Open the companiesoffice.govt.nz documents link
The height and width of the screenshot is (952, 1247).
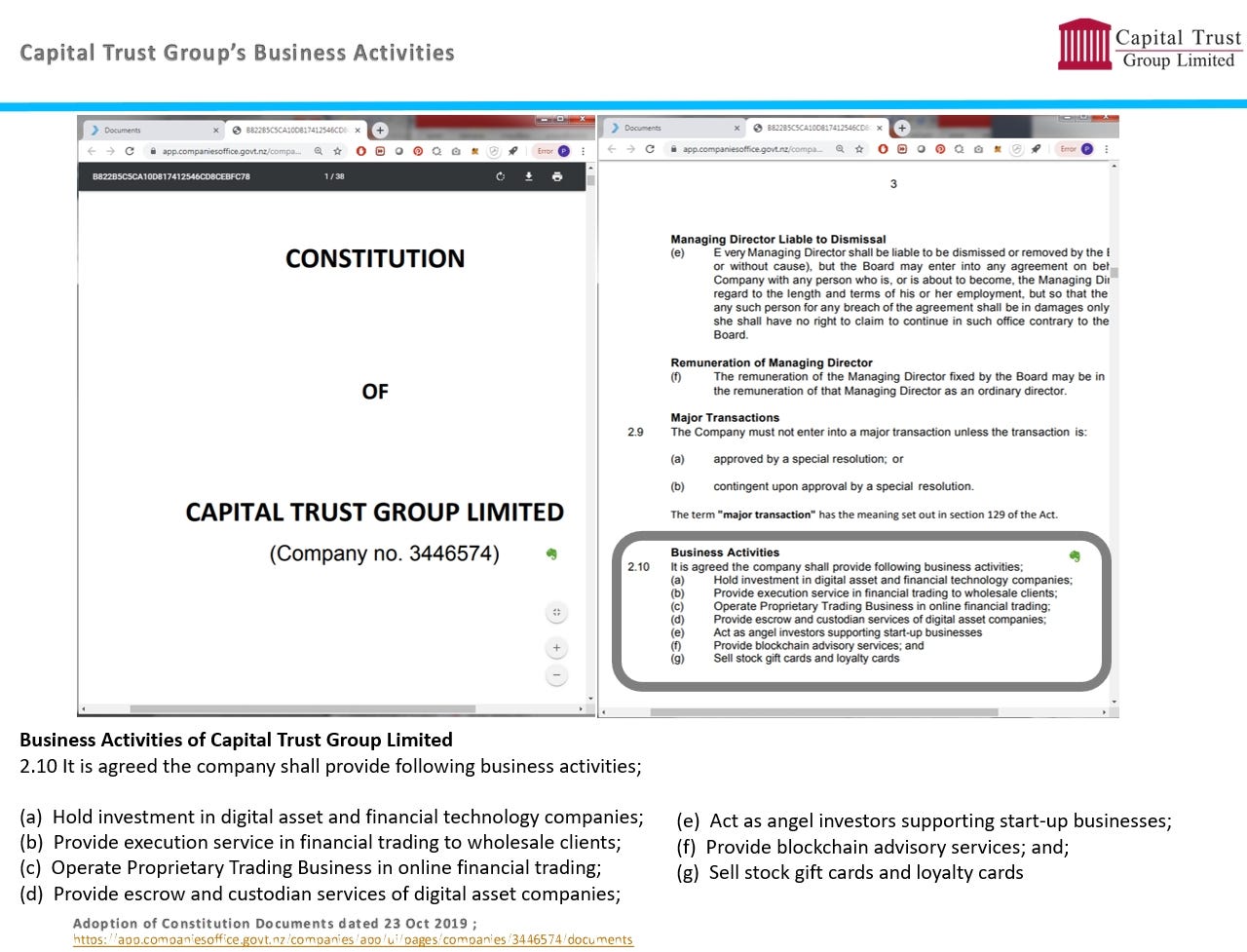(353, 939)
